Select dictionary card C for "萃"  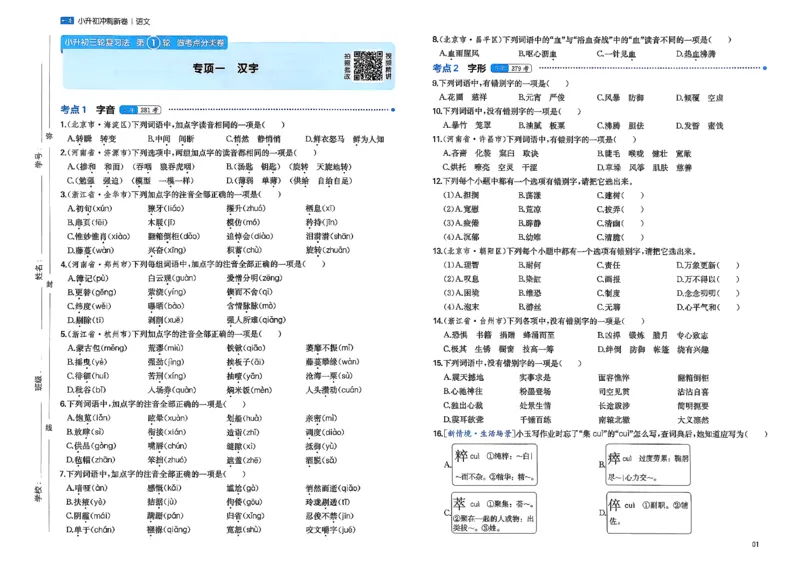coord(494,513)
